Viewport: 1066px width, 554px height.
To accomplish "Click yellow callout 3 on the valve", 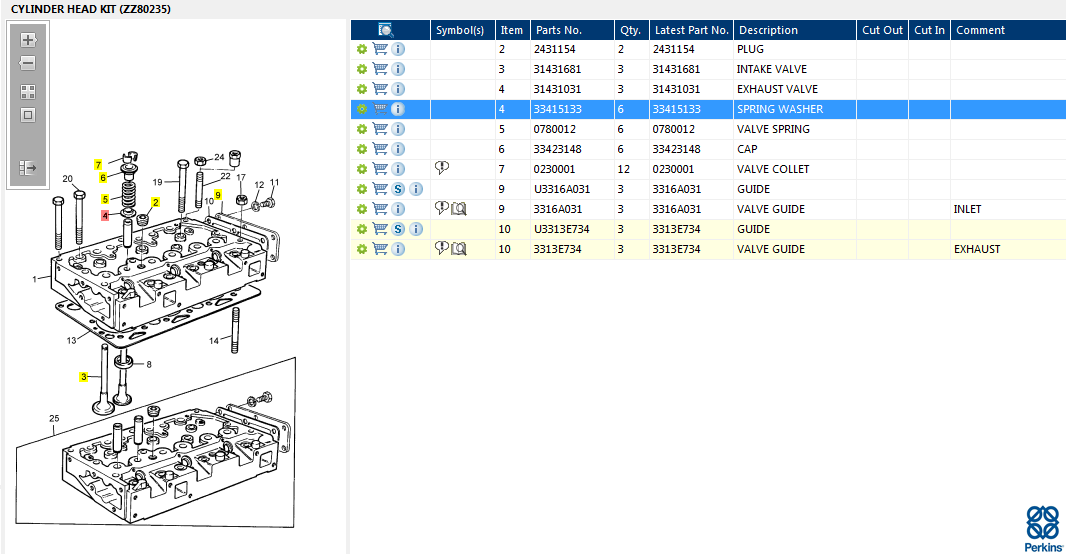I will point(84,377).
